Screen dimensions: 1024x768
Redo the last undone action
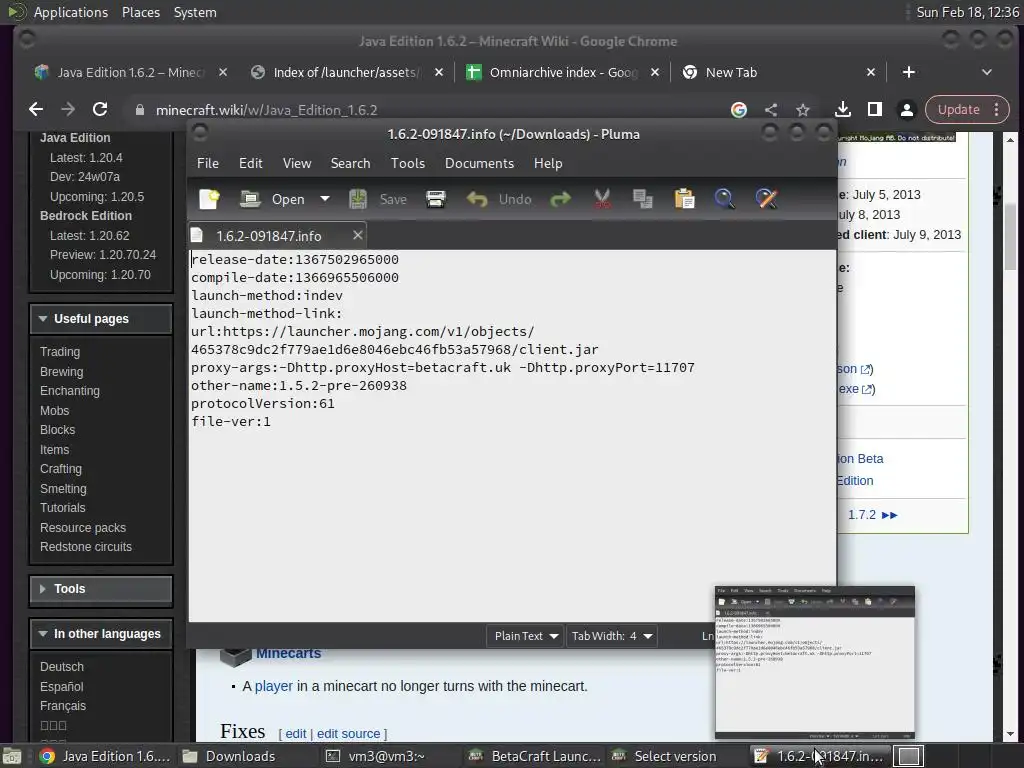[560, 199]
